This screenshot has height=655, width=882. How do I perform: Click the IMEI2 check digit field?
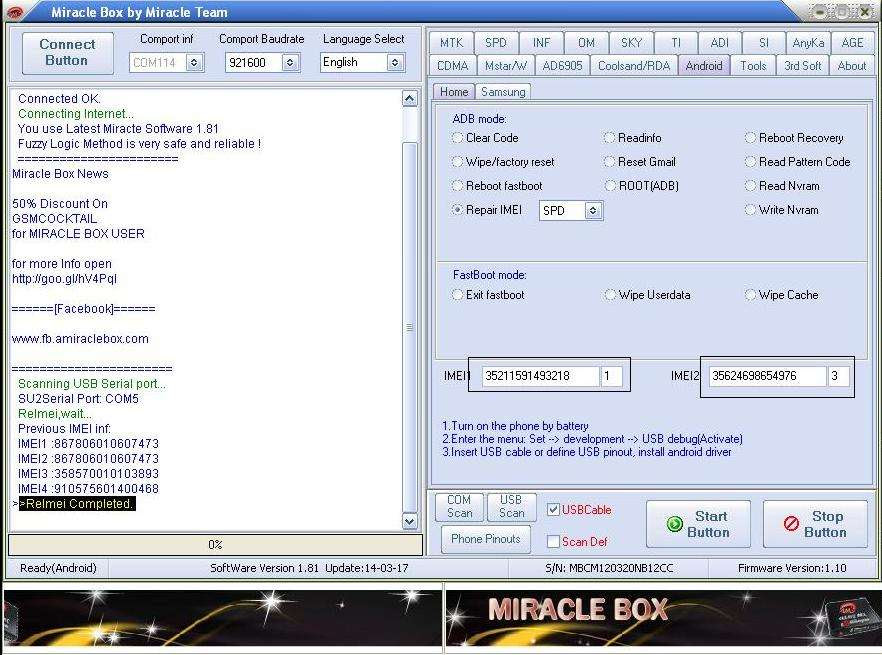tap(838, 376)
